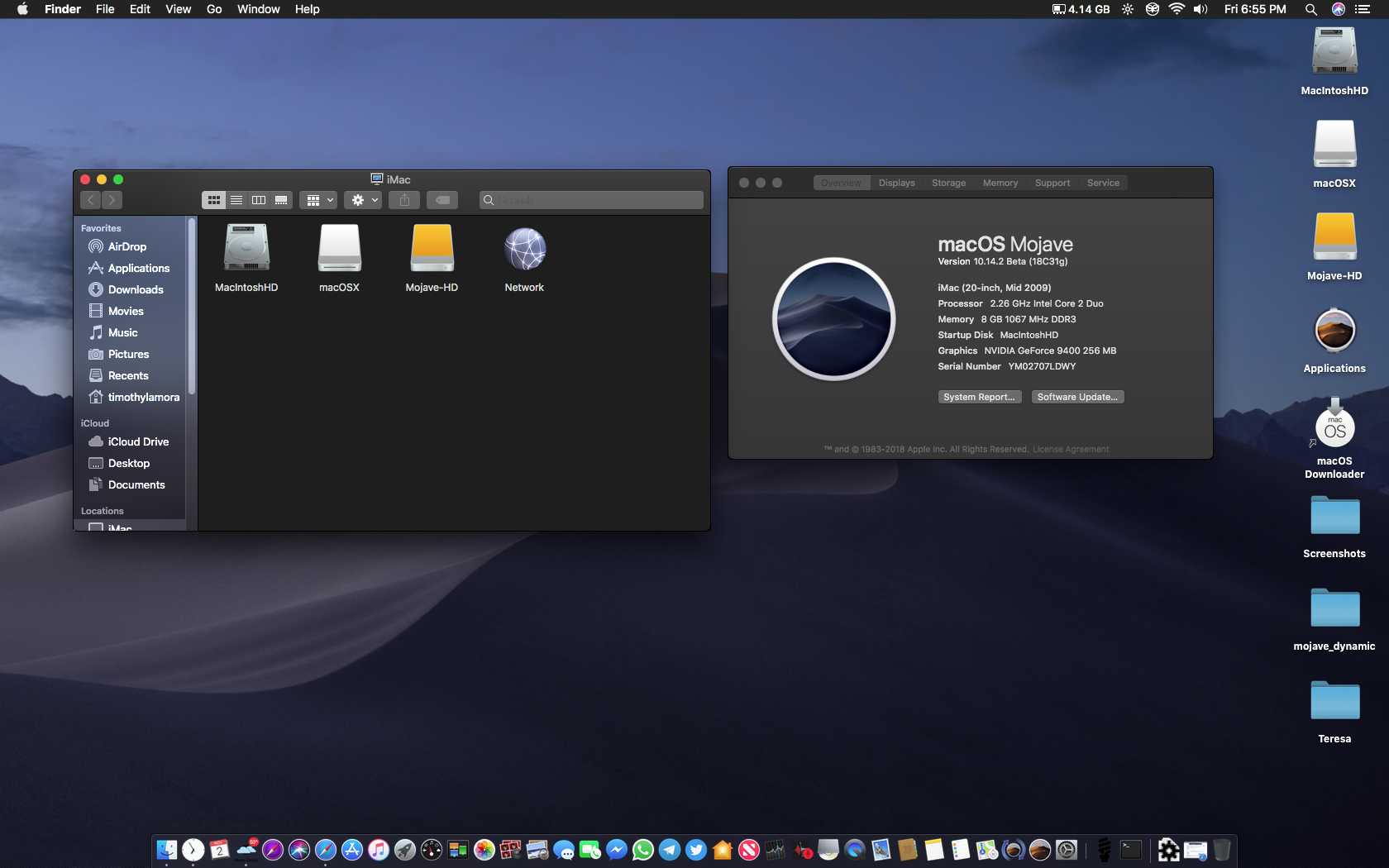Screen dimensions: 1389x868
Task: Click the Share button in Finder toolbar
Action: click(x=404, y=200)
